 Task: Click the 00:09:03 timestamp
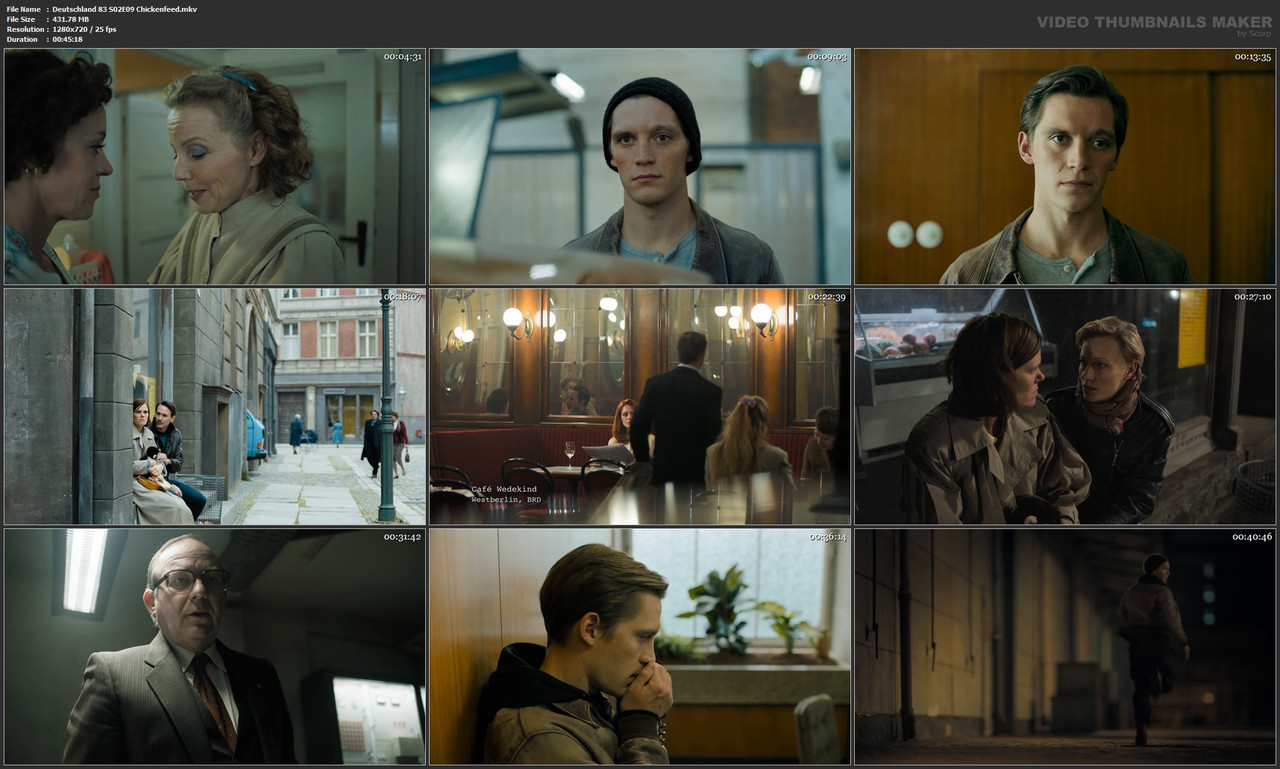click(x=827, y=57)
